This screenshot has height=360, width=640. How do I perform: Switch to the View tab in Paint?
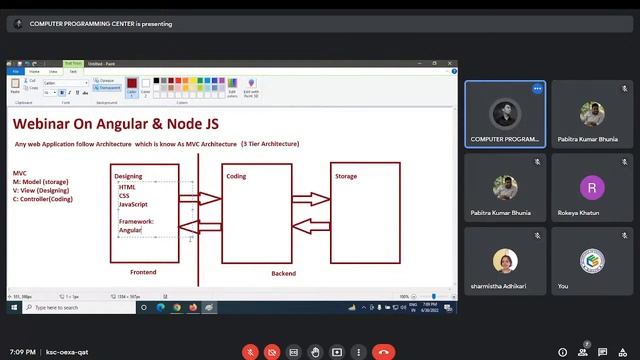click(x=53, y=71)
